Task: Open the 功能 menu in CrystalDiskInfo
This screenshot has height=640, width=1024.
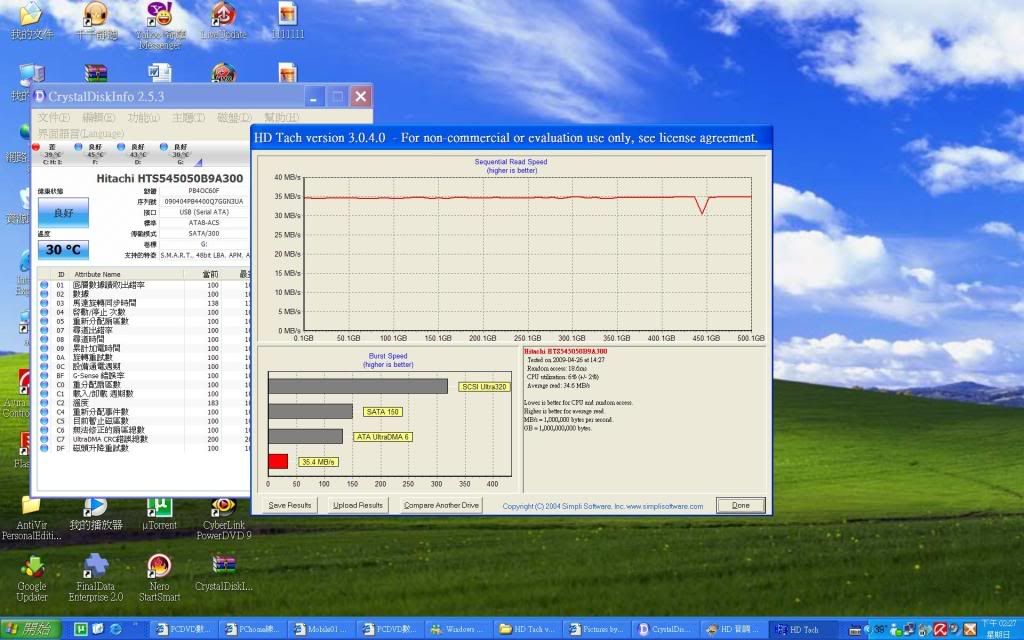Action: [x=143, y=118]
